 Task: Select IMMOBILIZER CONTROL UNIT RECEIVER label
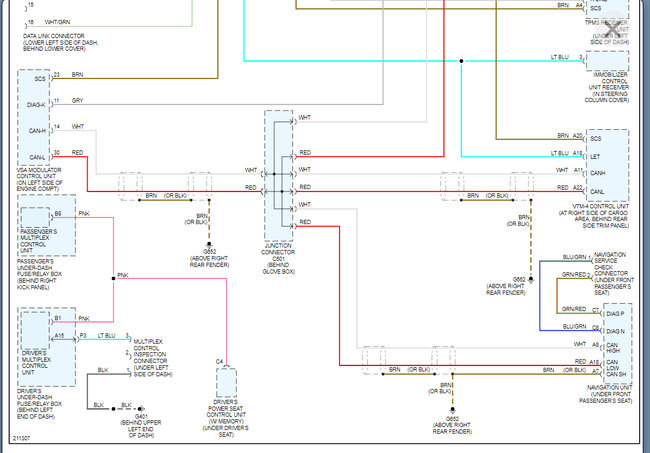[x=606, y=87]
